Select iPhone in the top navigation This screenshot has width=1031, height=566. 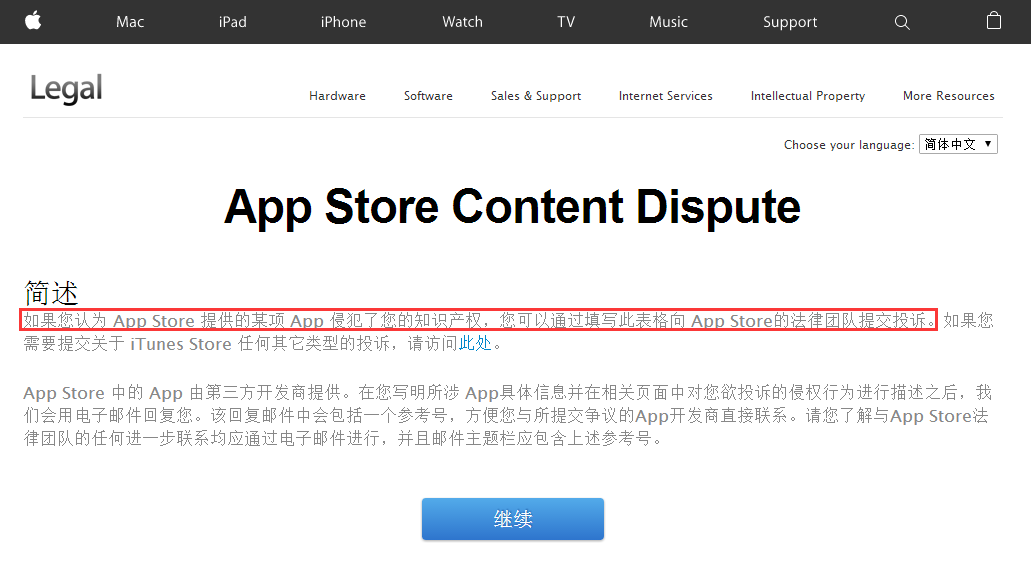click(343, 22)
